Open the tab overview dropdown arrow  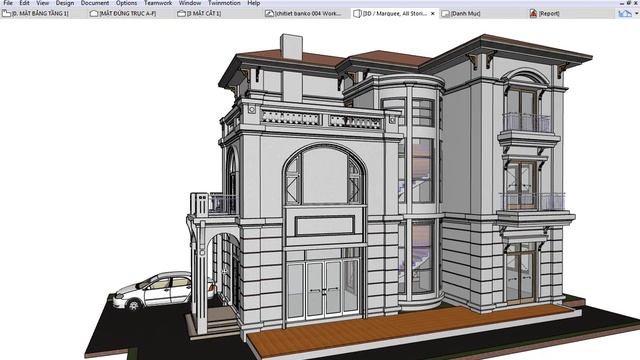coord(636,13)
